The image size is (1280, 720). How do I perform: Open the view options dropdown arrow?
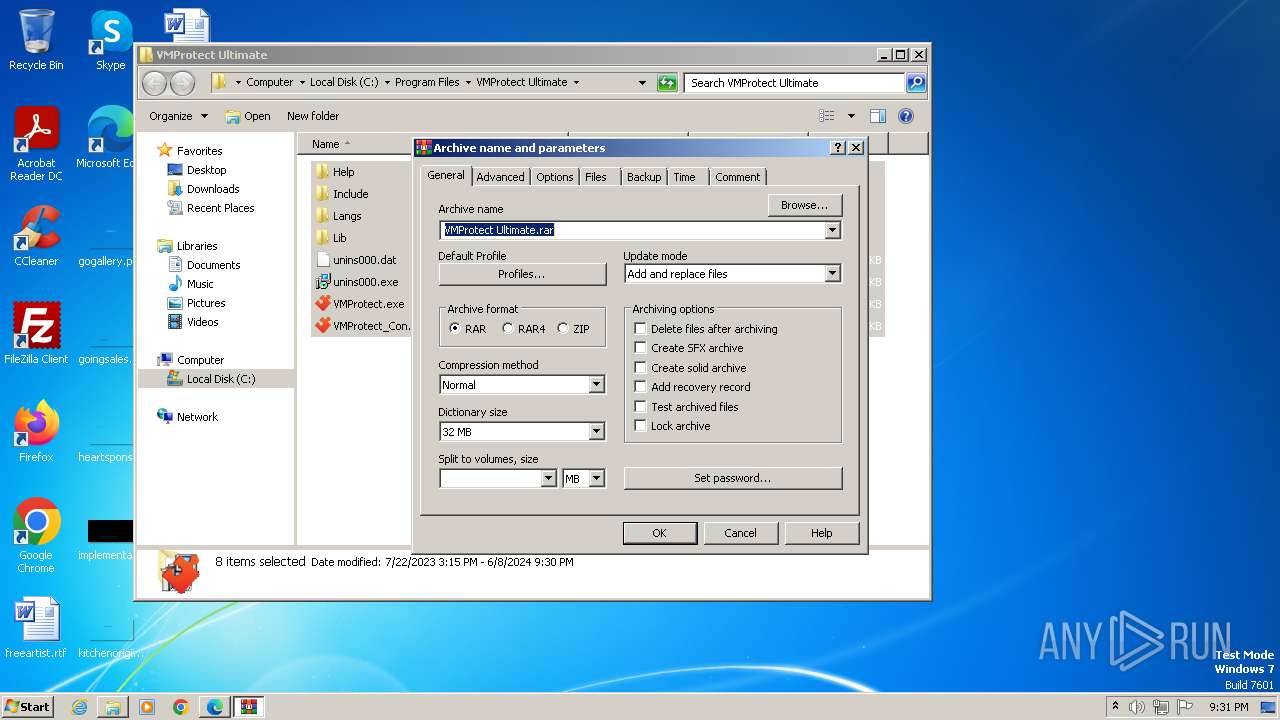click(851, 116)
